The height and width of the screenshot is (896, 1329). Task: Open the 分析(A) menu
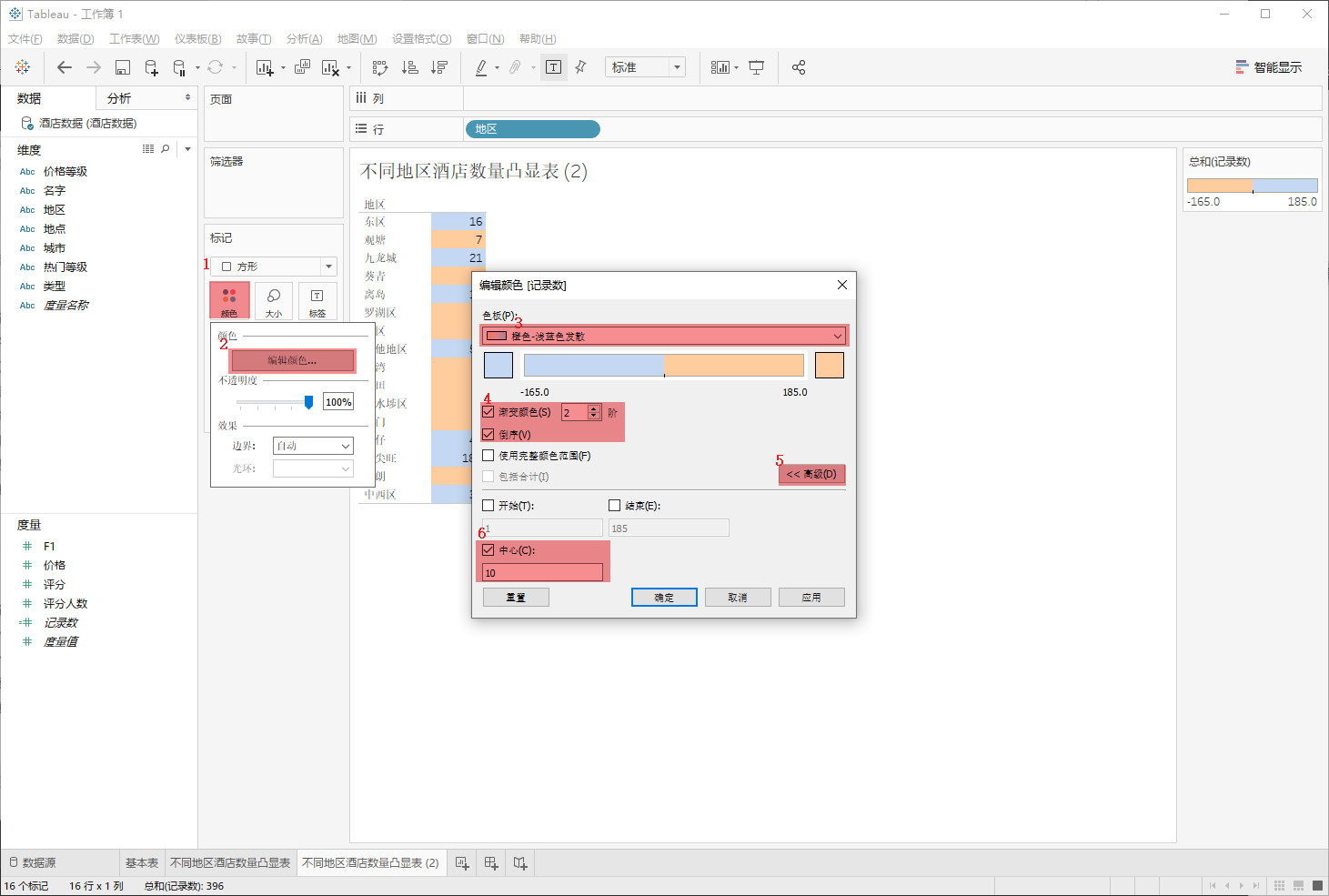pyautogui.click(x=305, y=38)
